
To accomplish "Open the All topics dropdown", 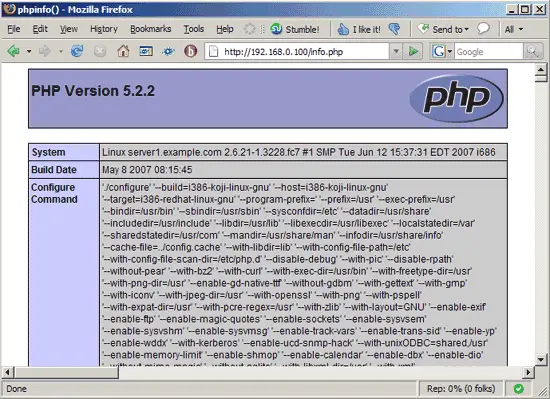I will point(514,29).
